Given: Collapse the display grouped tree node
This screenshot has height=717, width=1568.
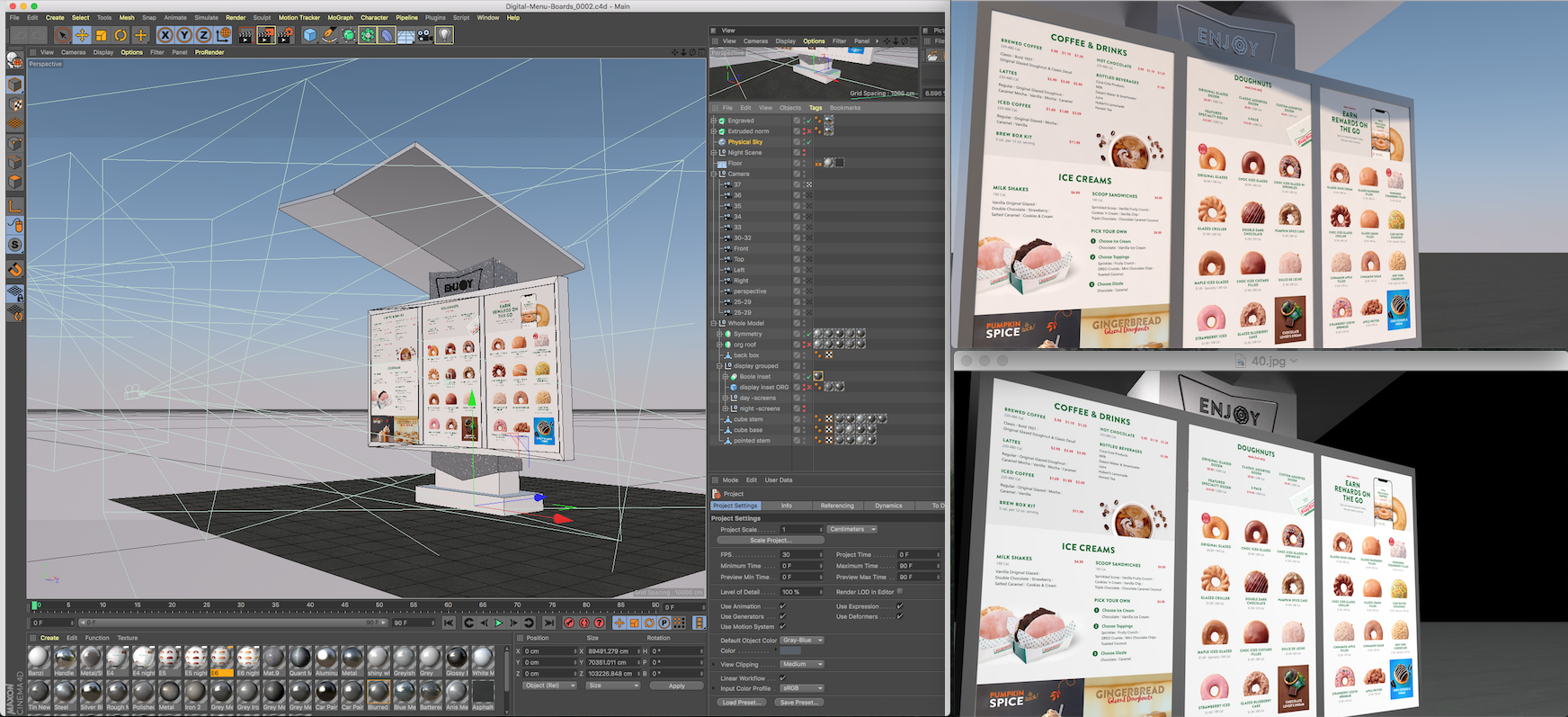Looking at the screenshot, I should tap(719, 366).
